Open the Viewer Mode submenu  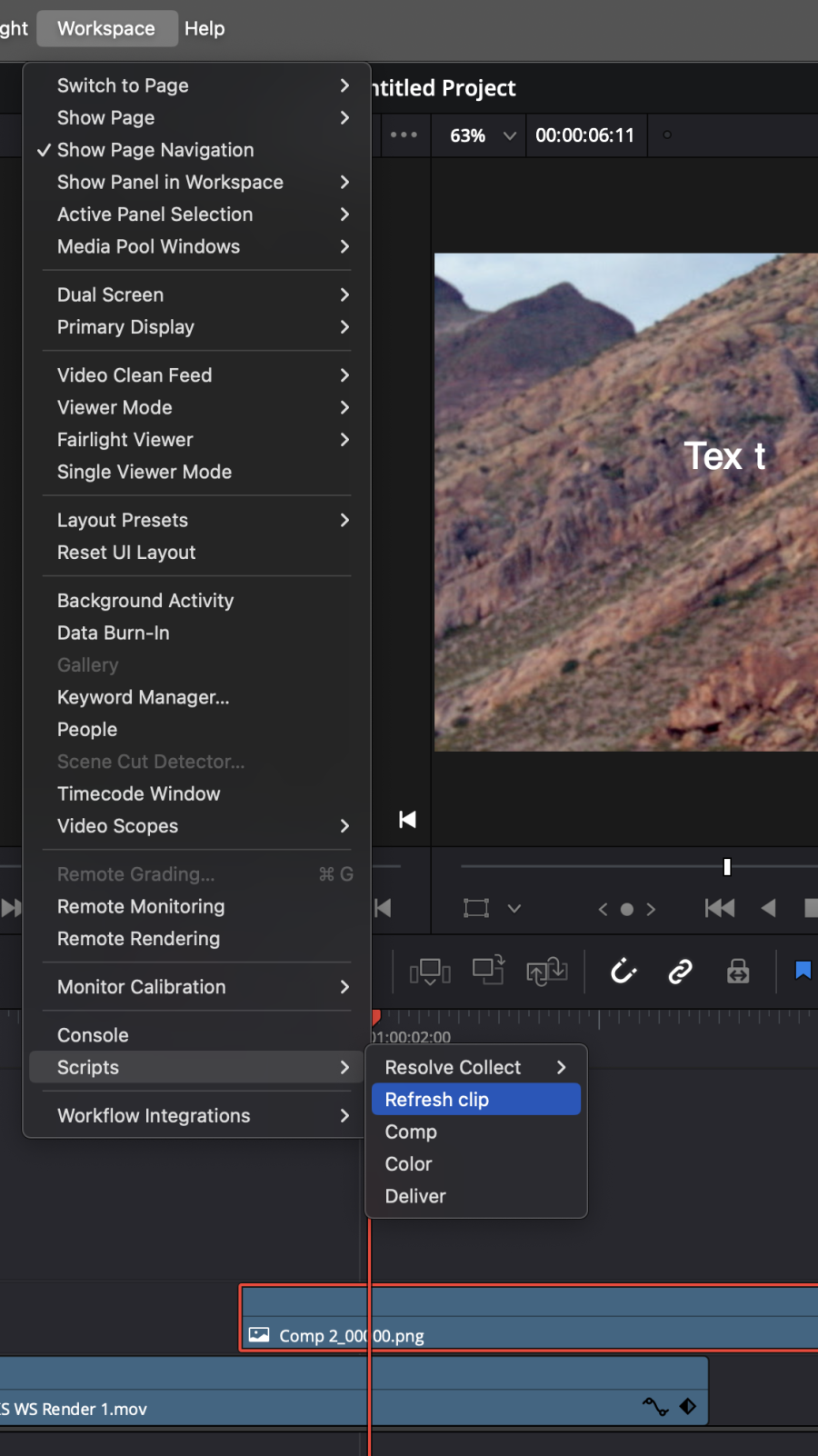click(196, 407)
